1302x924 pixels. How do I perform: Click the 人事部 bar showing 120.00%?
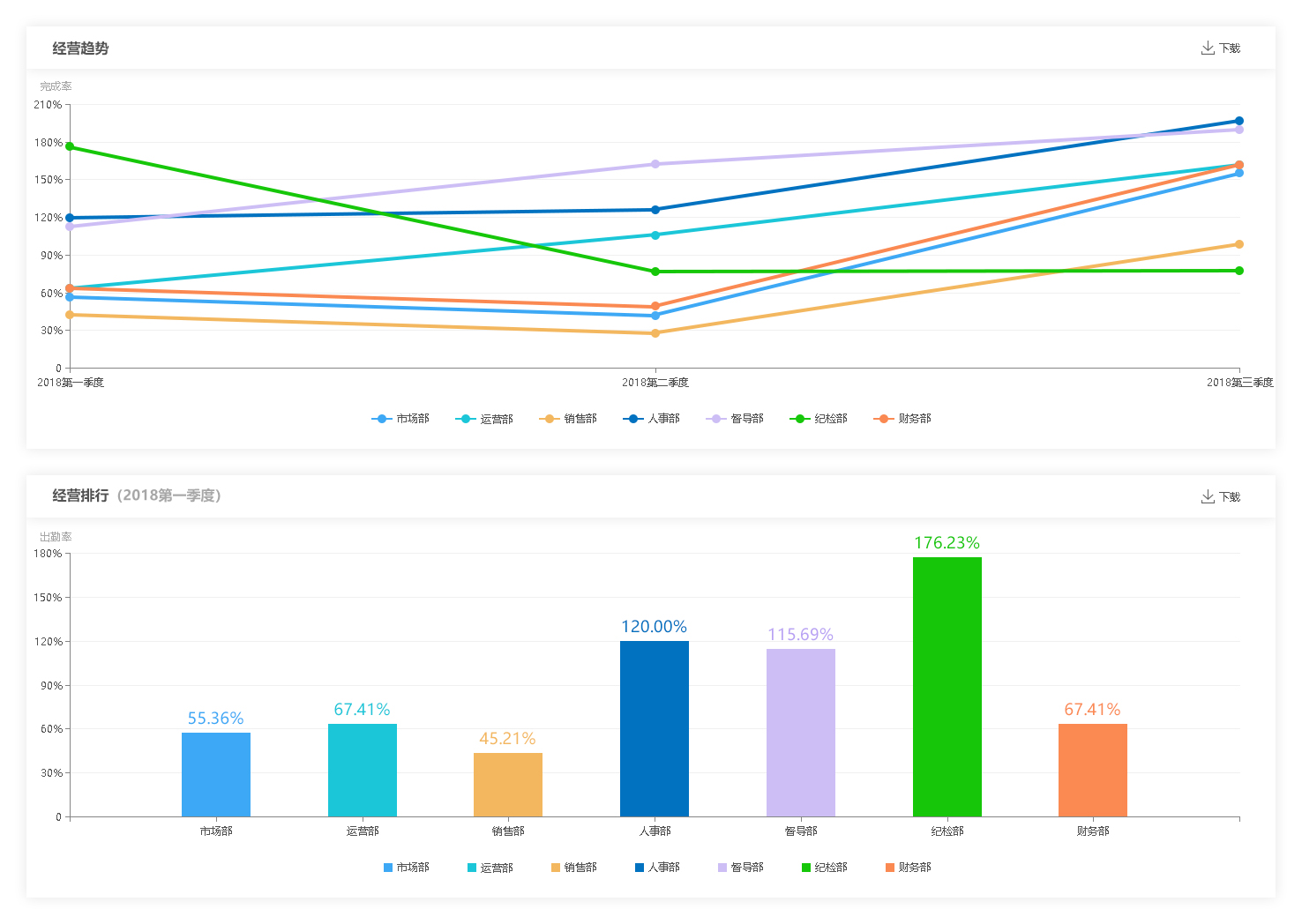[655, 729]
